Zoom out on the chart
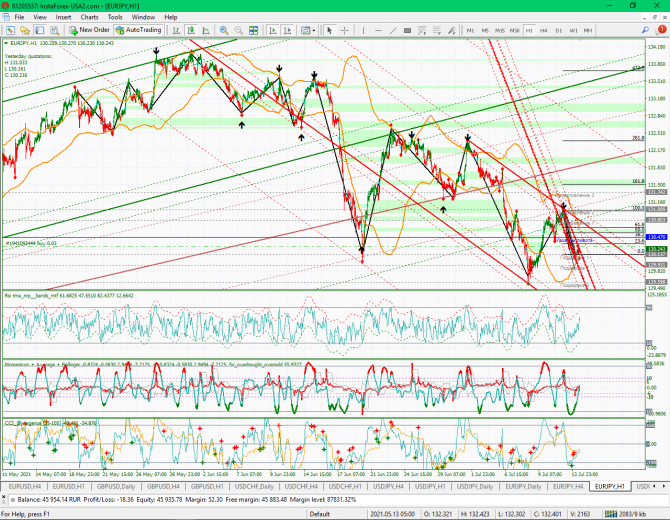The width and height of the screenshot is (670, 520). [238, 30]
